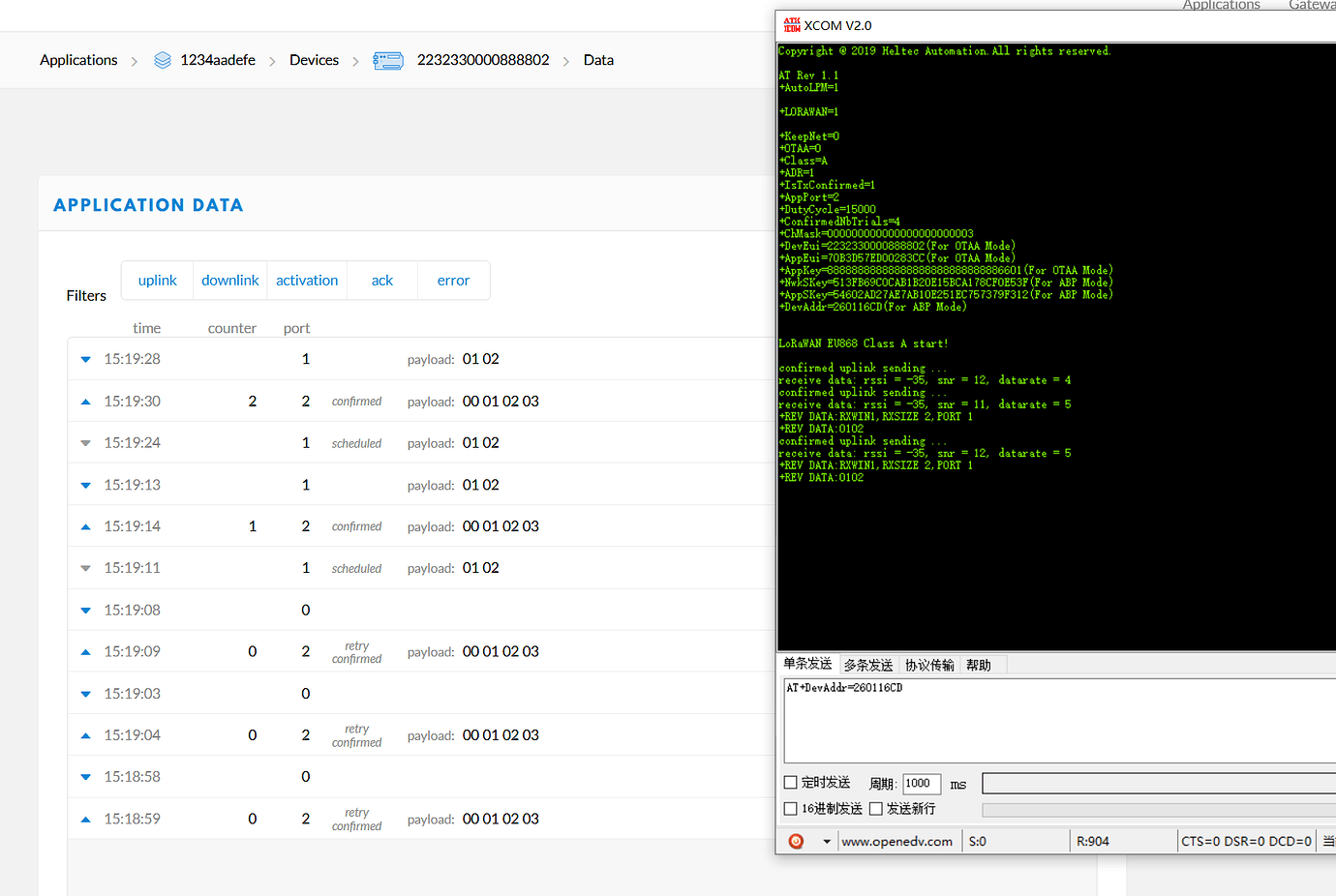Click the uplink arrow icon at 15:19:30
1336x896 pixels.
(85, 402)
